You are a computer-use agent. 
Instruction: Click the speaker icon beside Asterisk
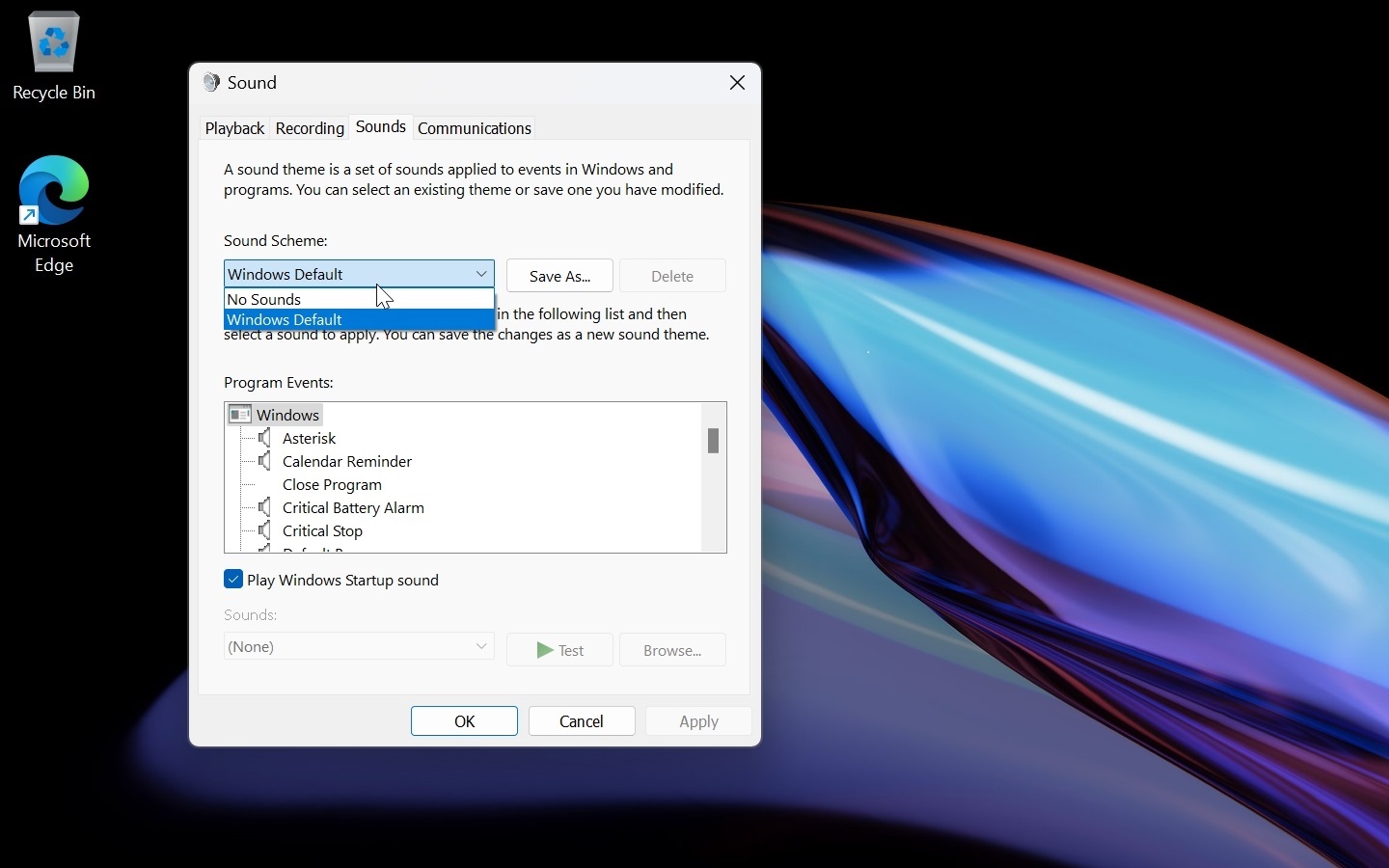265,439
